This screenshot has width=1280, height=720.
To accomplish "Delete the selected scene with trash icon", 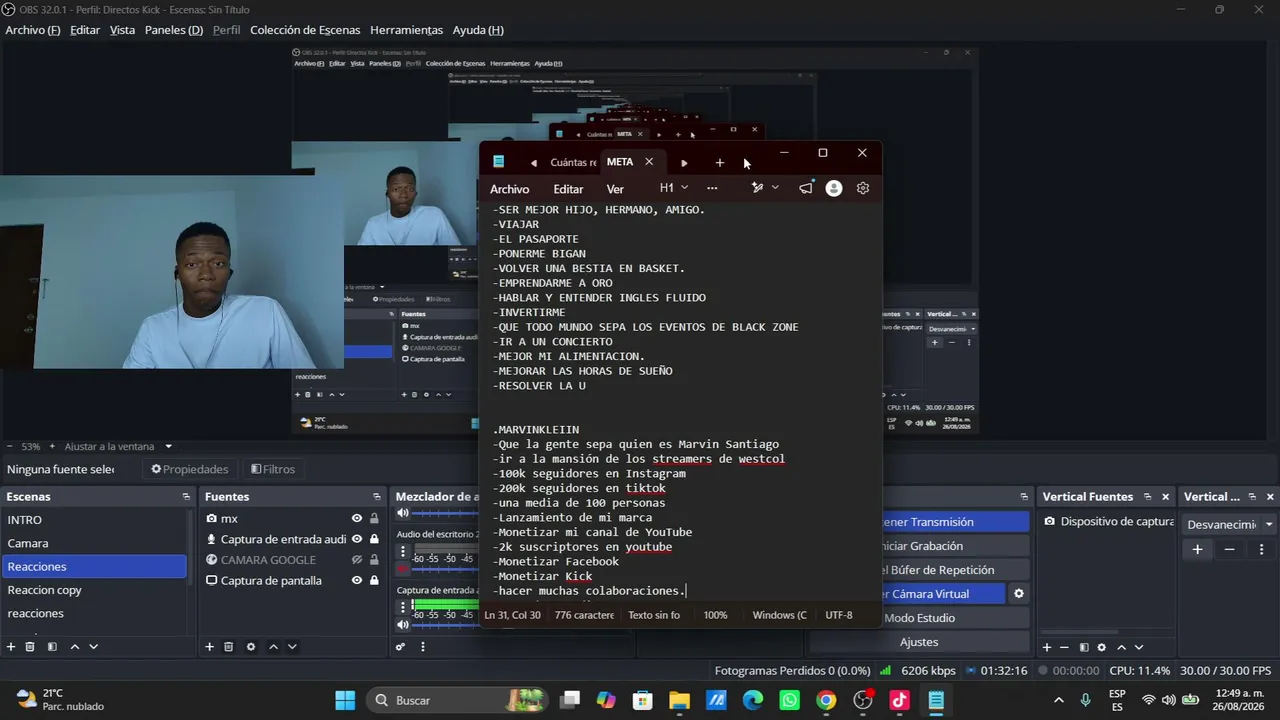I will pyautogui.click(x=30, y=647).
